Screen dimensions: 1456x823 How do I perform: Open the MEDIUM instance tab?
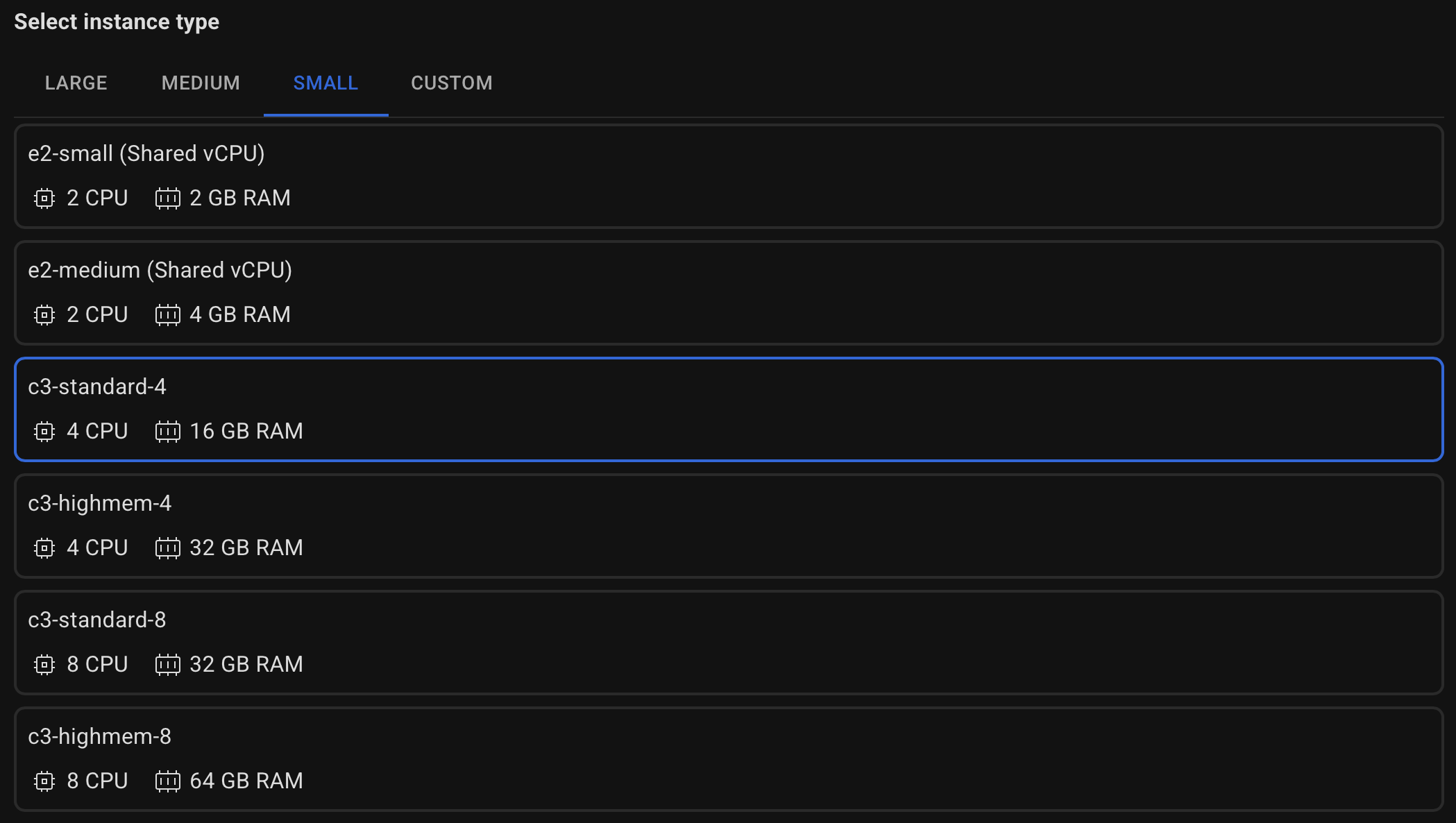coord(201,83)
